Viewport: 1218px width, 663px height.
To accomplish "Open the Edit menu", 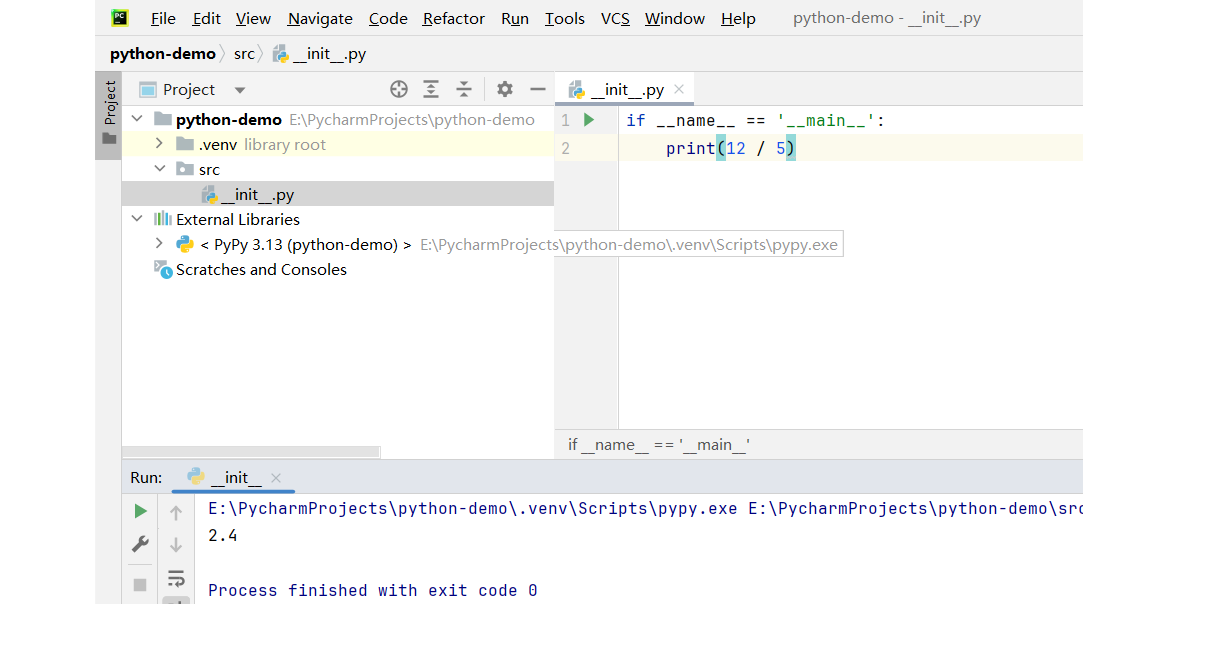I will (x=207, y=18).
